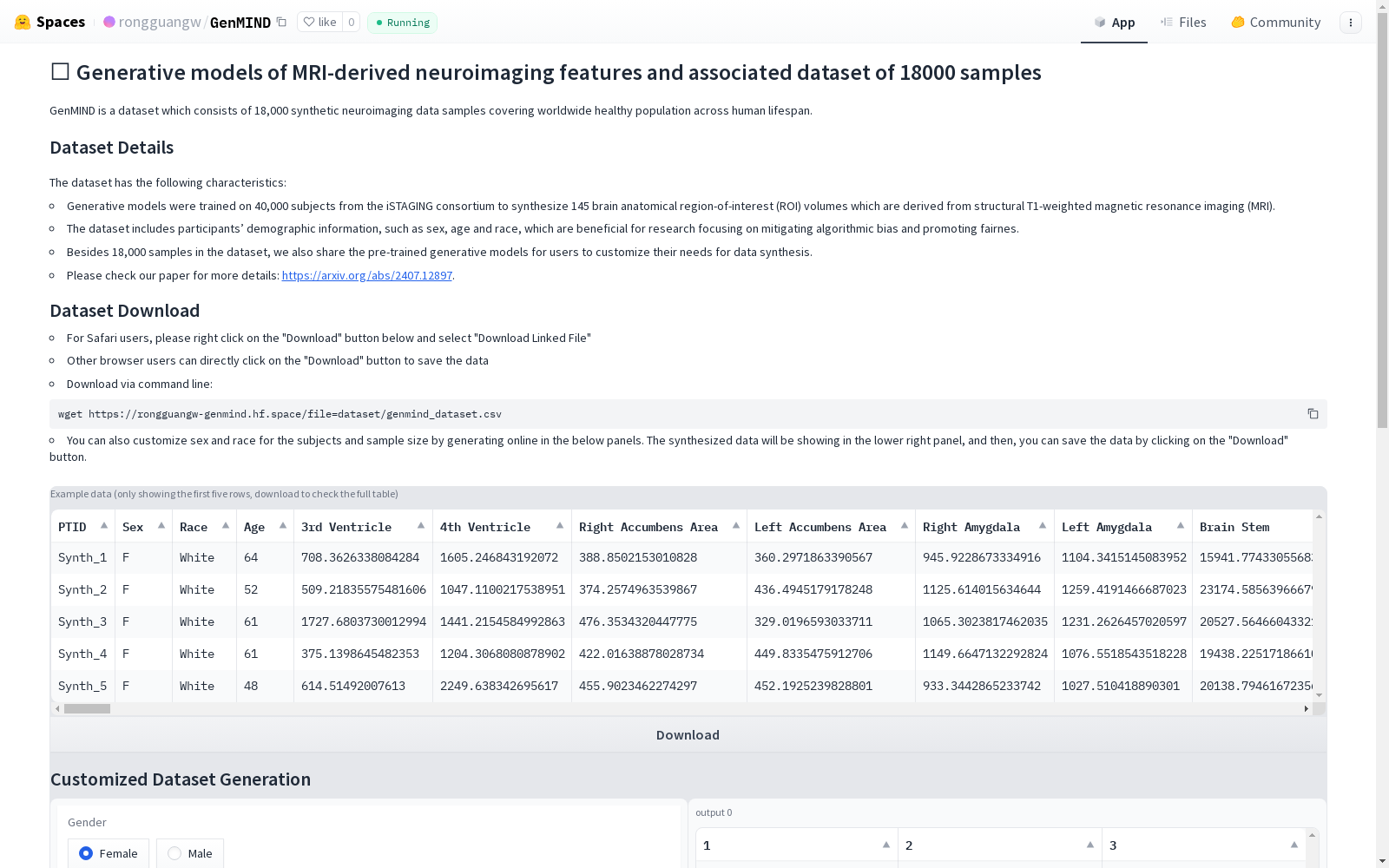Screen dimensions: 1389x868
Task: Open the three-dot options menu
Action: pyautogui.click(x=1350, y=23)
